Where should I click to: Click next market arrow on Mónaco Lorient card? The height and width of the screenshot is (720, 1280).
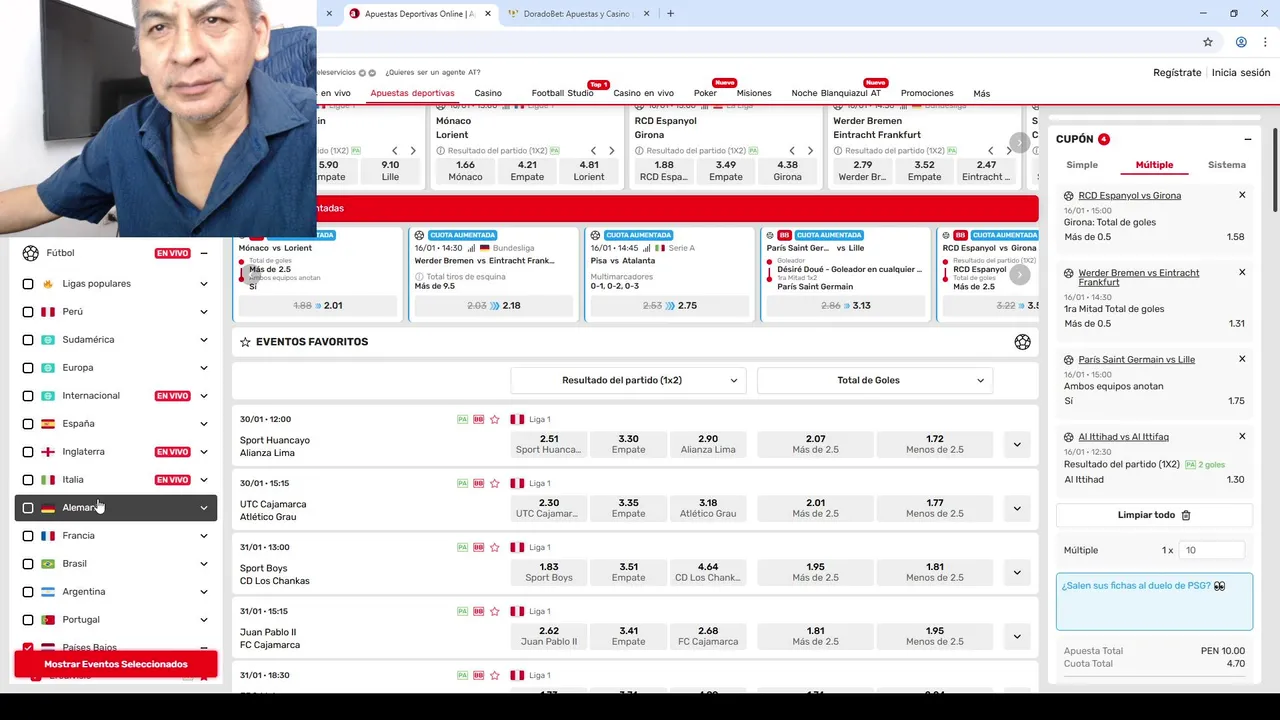[611, 151]
